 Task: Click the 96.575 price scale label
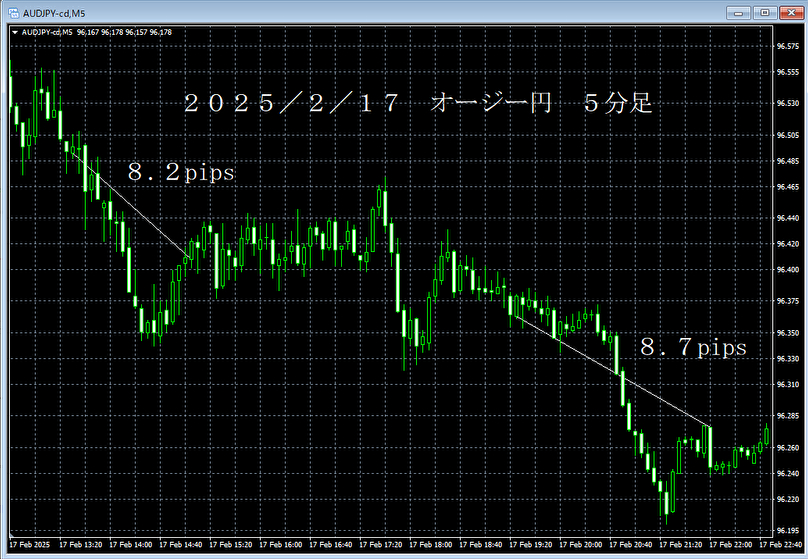coord(788,46)
